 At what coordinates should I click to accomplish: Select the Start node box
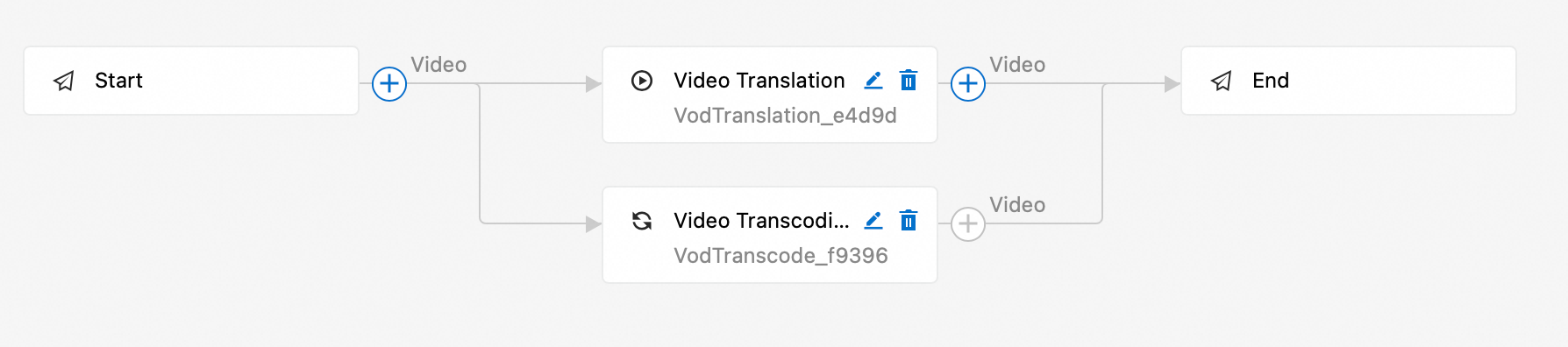(x=191, y=81)
